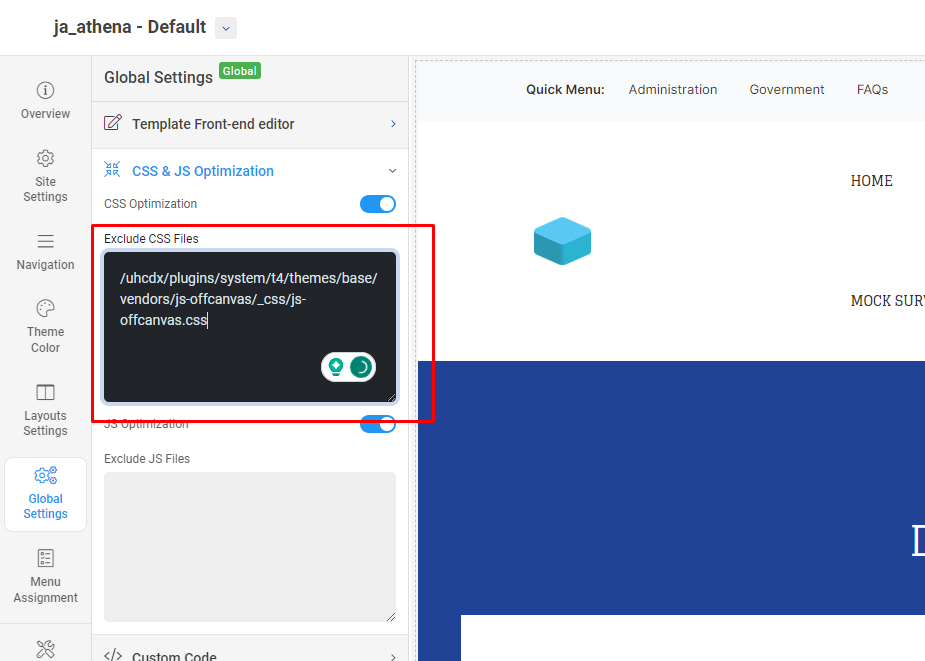925x661 pixels.
Task: Click the Layouts Settings columns icon
Action: [x=45, y=392]
